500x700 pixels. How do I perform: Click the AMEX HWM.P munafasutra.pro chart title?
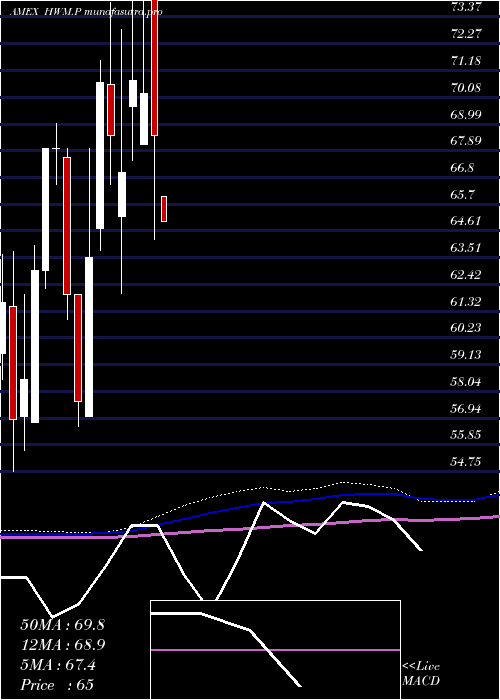[86, 12]
